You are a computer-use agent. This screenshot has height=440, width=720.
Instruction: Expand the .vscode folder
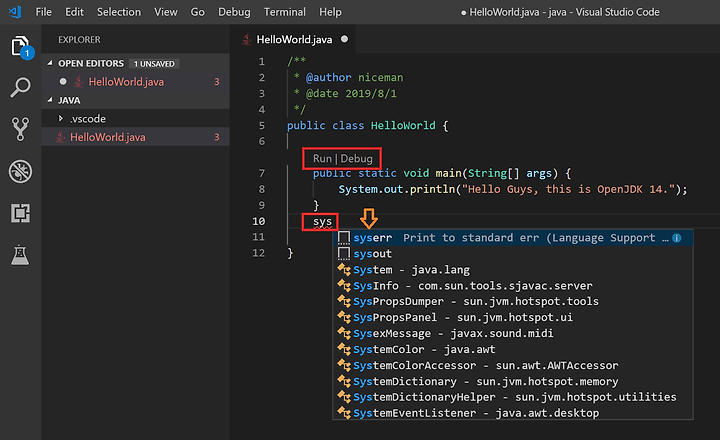[x=60, y=118]
